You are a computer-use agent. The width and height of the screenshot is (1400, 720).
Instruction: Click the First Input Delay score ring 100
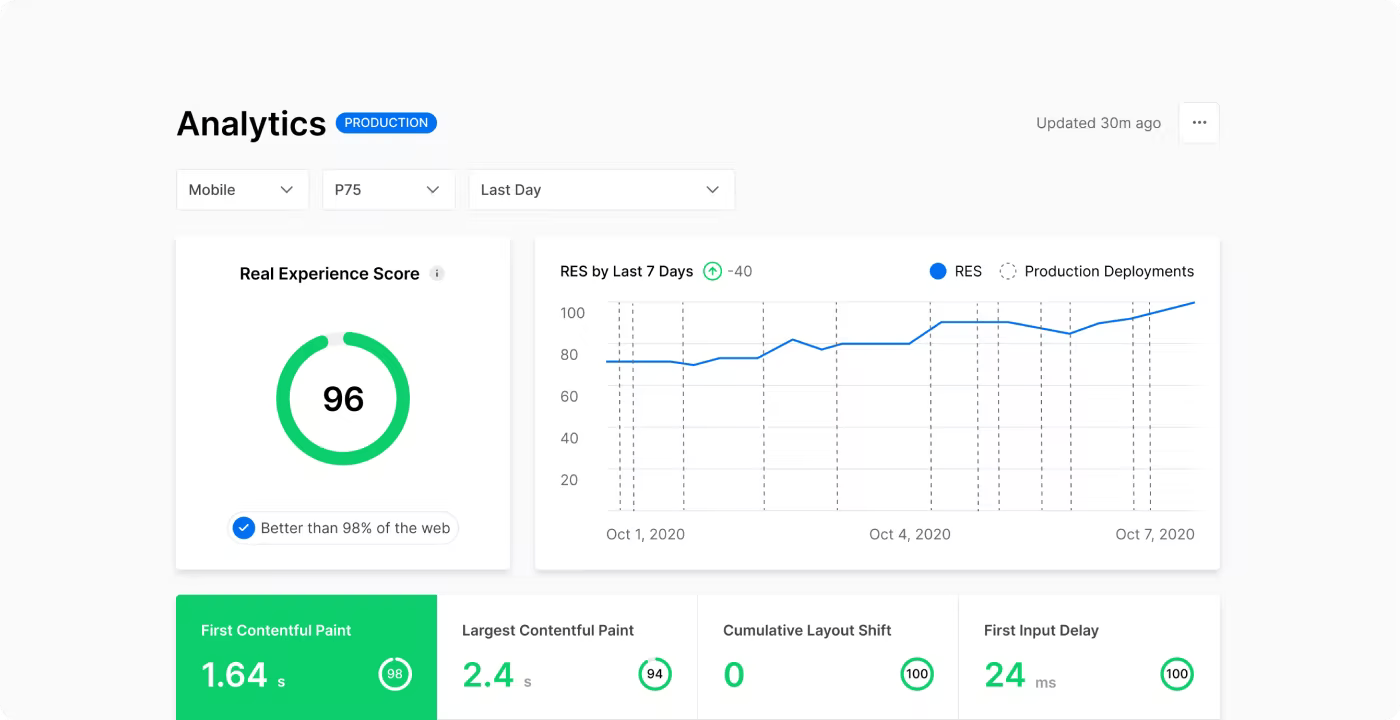coord(1177,674)
